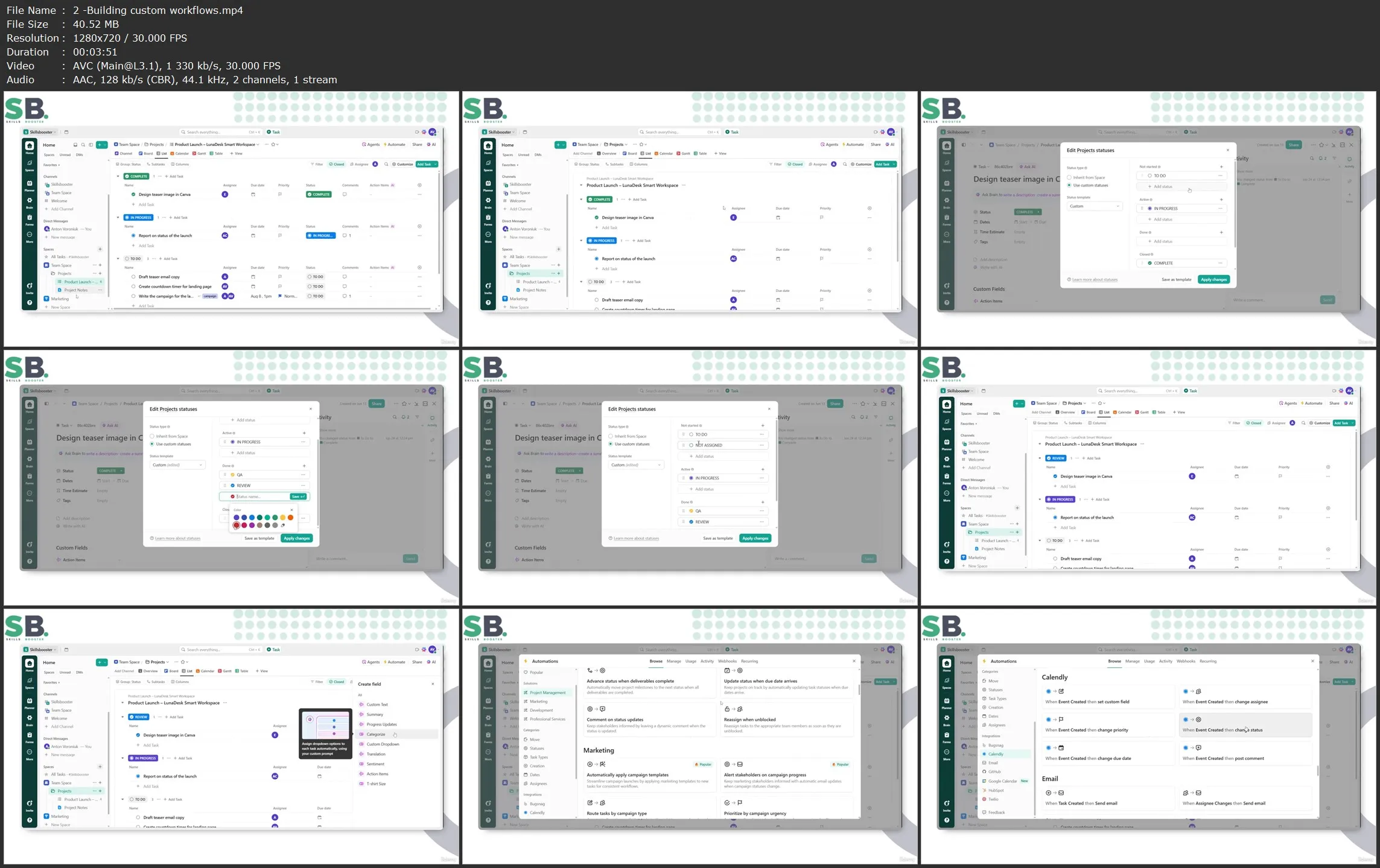Select Use custom statuses in dialog listing NOT ASSIGNED

[629, 444]
